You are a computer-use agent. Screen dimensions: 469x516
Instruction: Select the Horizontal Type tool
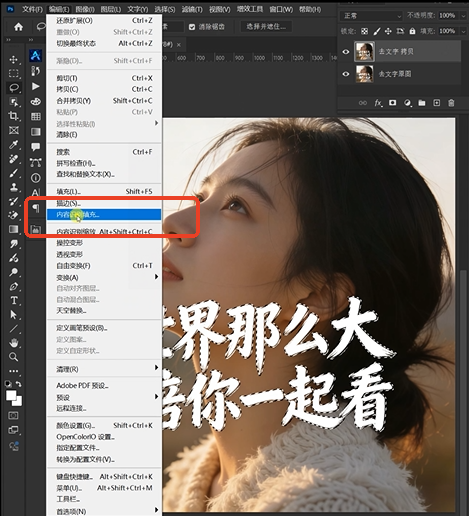[x=13, y=301]
